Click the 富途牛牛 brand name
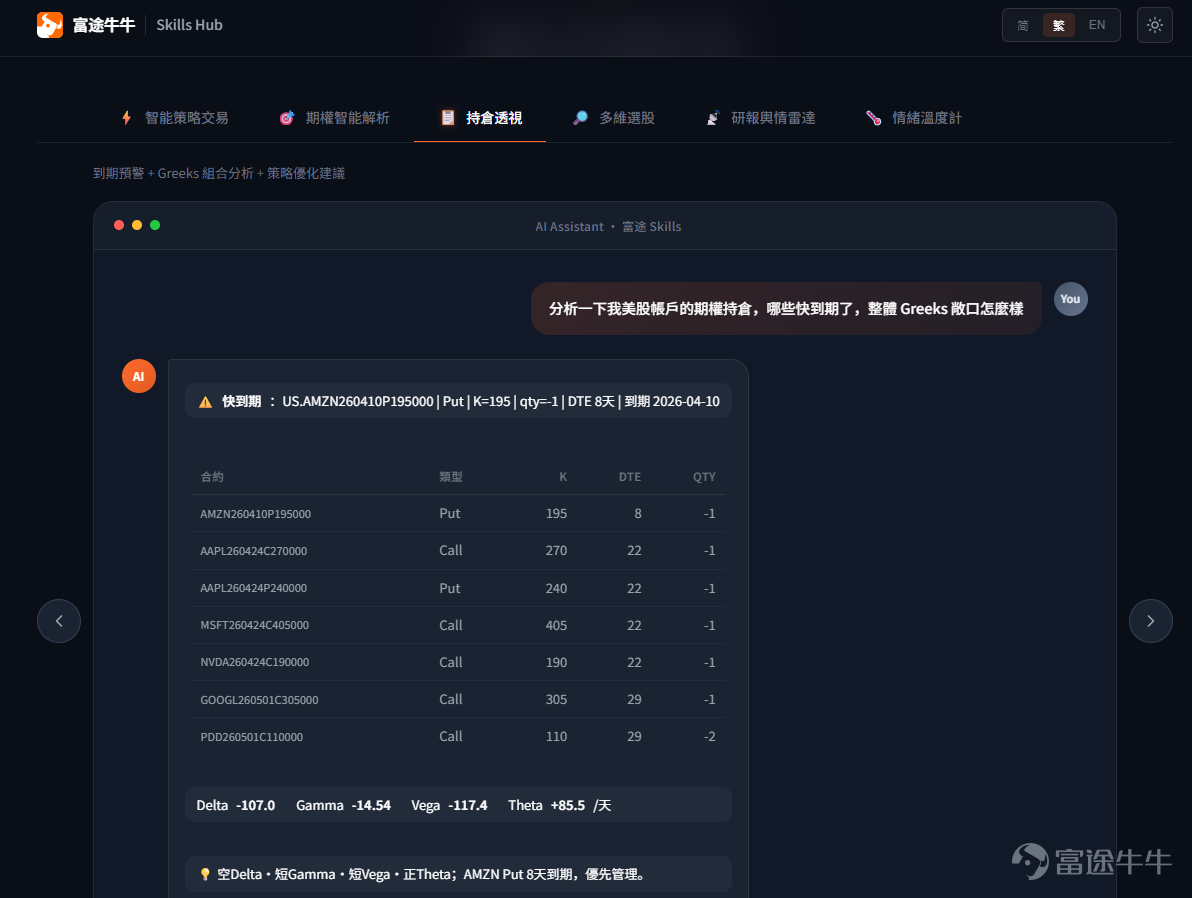This screenshot has width=1192, height=898. pyautogui.click(x=103, y=25)
